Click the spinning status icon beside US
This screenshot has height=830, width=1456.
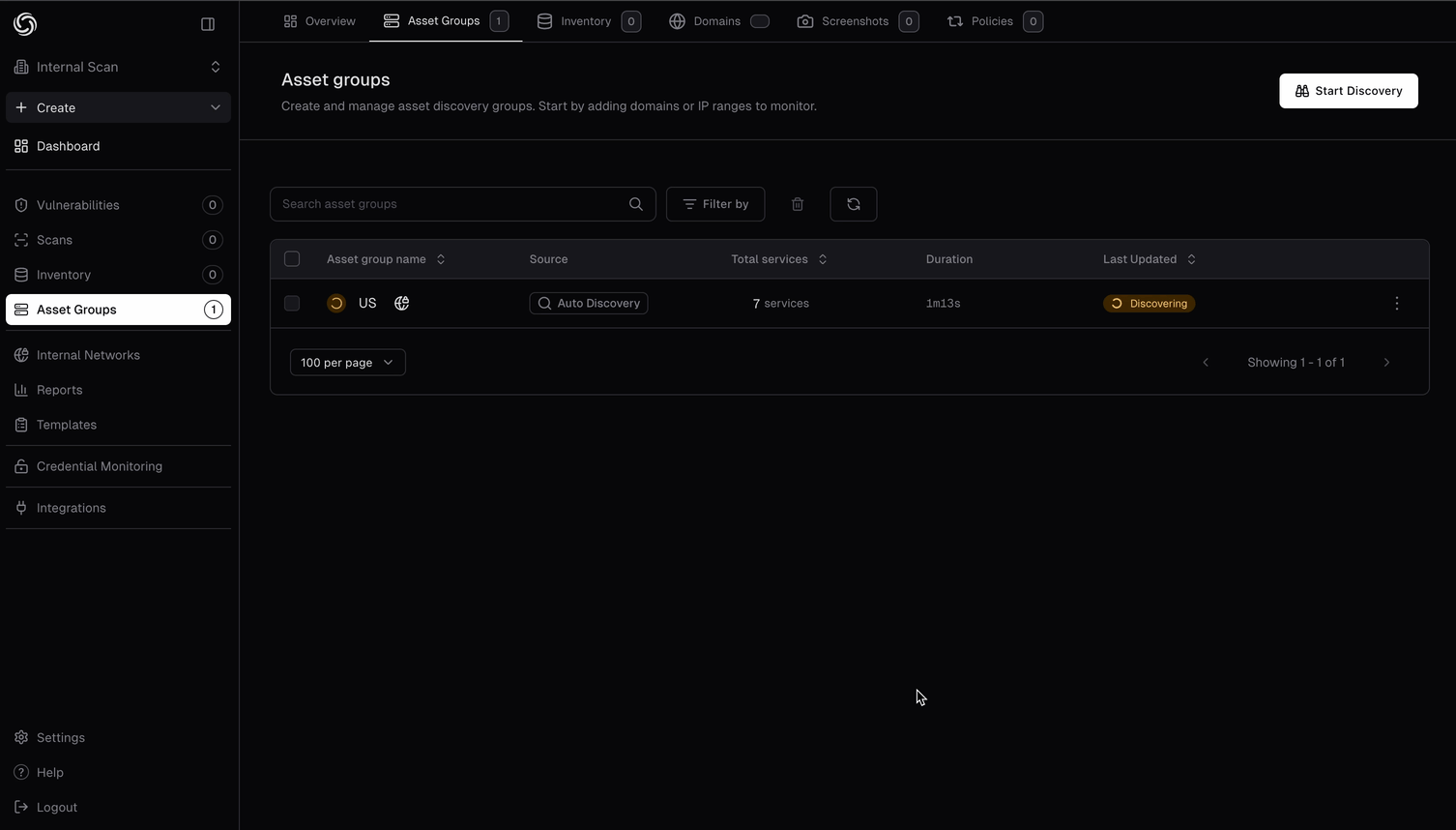tap(336, 304)
